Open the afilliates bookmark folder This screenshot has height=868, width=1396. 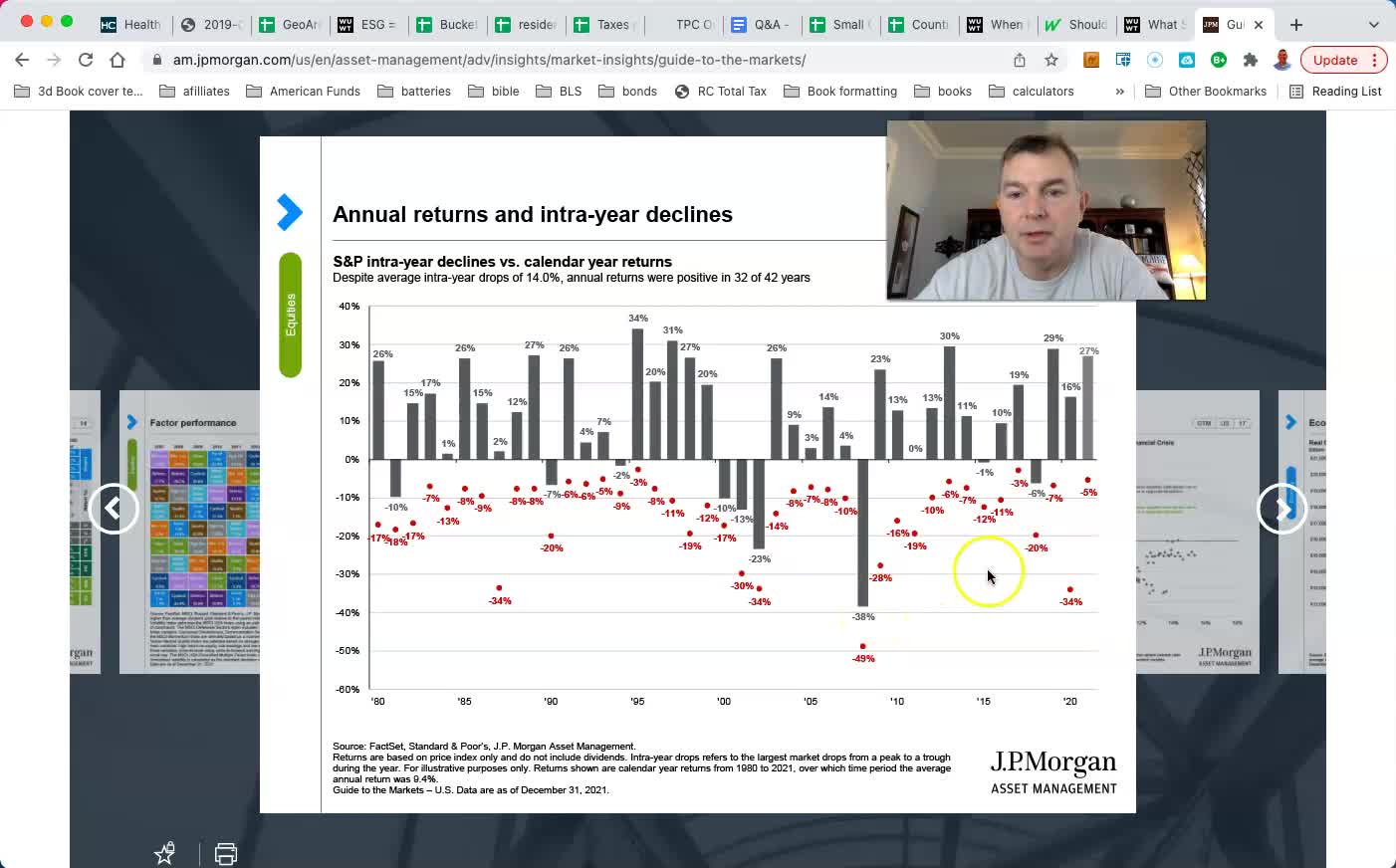coord(194,91)
